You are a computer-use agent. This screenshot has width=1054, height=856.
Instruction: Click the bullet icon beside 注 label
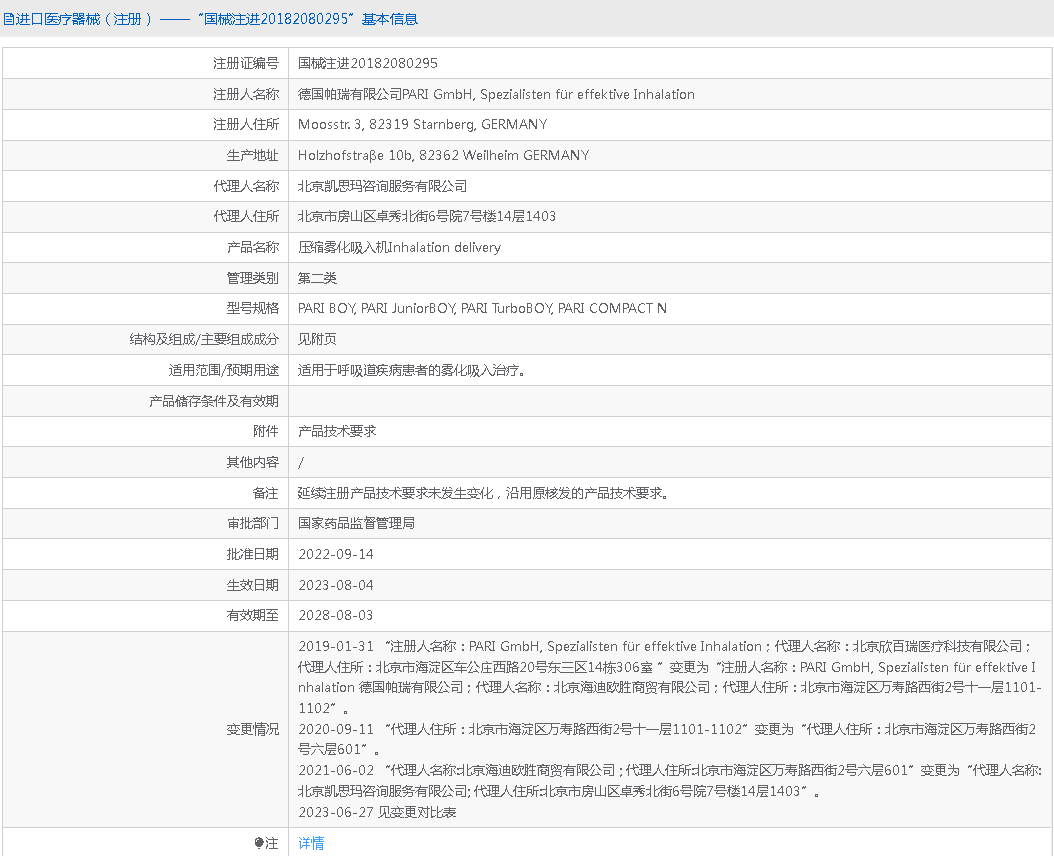coord(259,843)
